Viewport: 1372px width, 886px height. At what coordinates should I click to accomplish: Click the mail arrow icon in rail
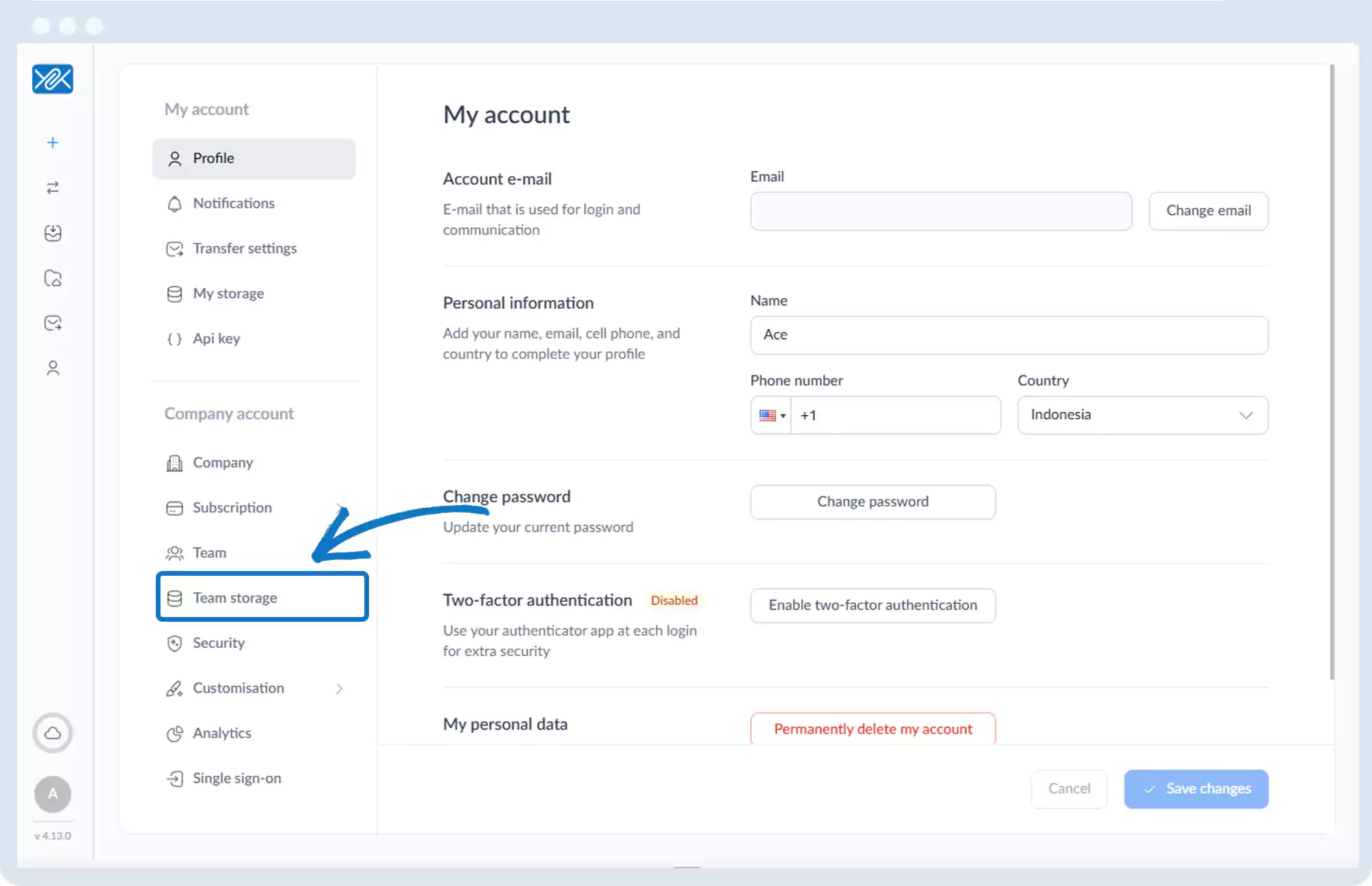point(53,323)
